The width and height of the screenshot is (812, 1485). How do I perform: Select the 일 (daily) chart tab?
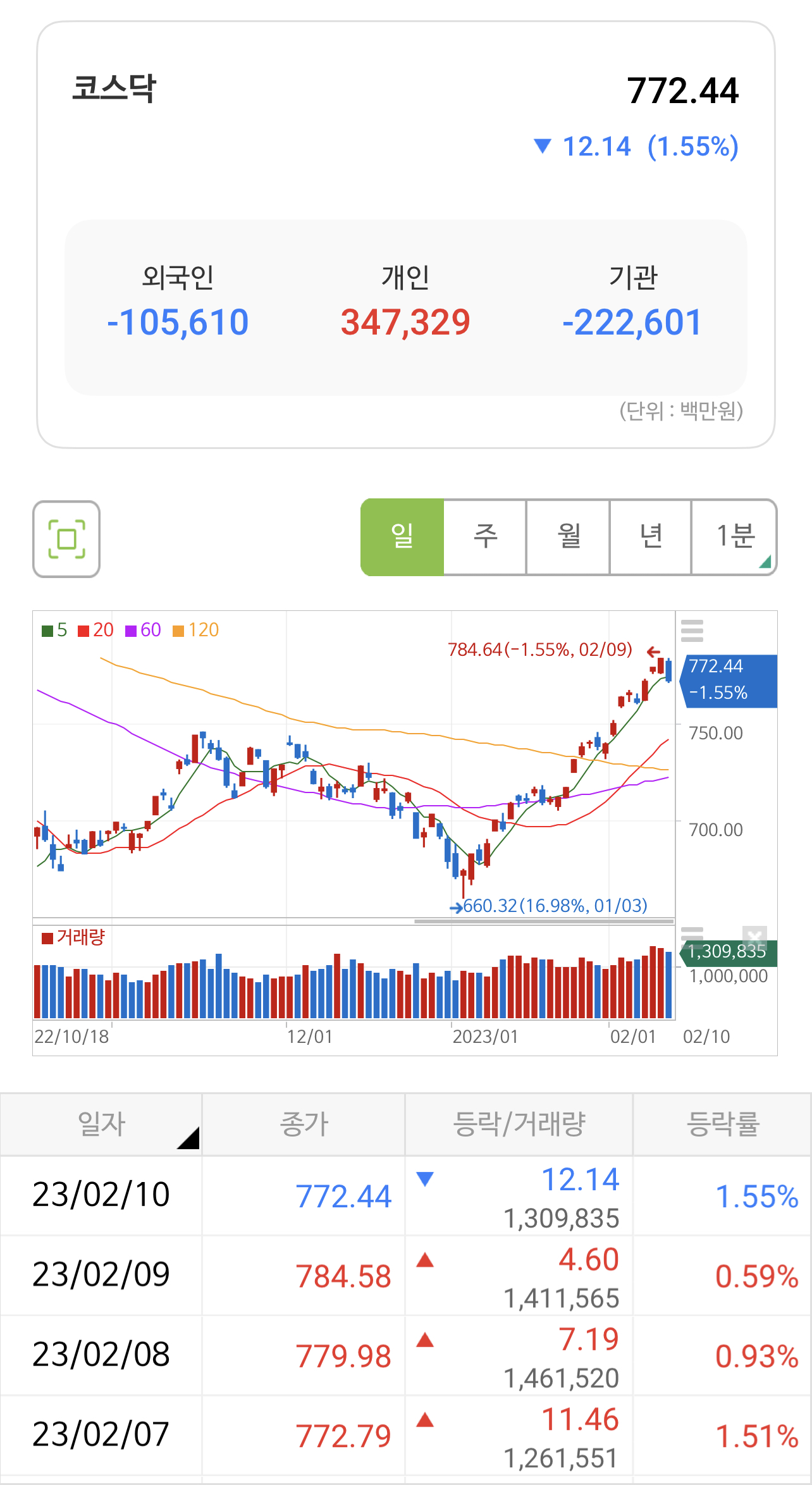tap(402, 537)
